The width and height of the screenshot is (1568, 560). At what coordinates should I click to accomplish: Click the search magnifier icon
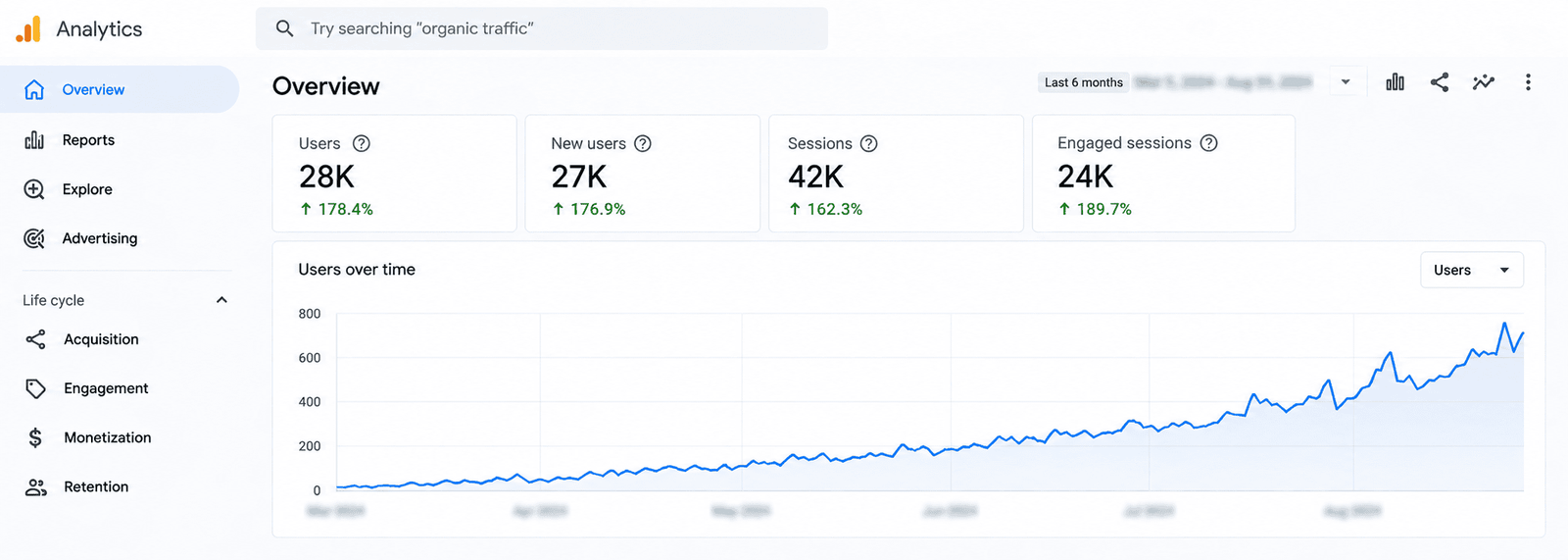click(284, 28)
